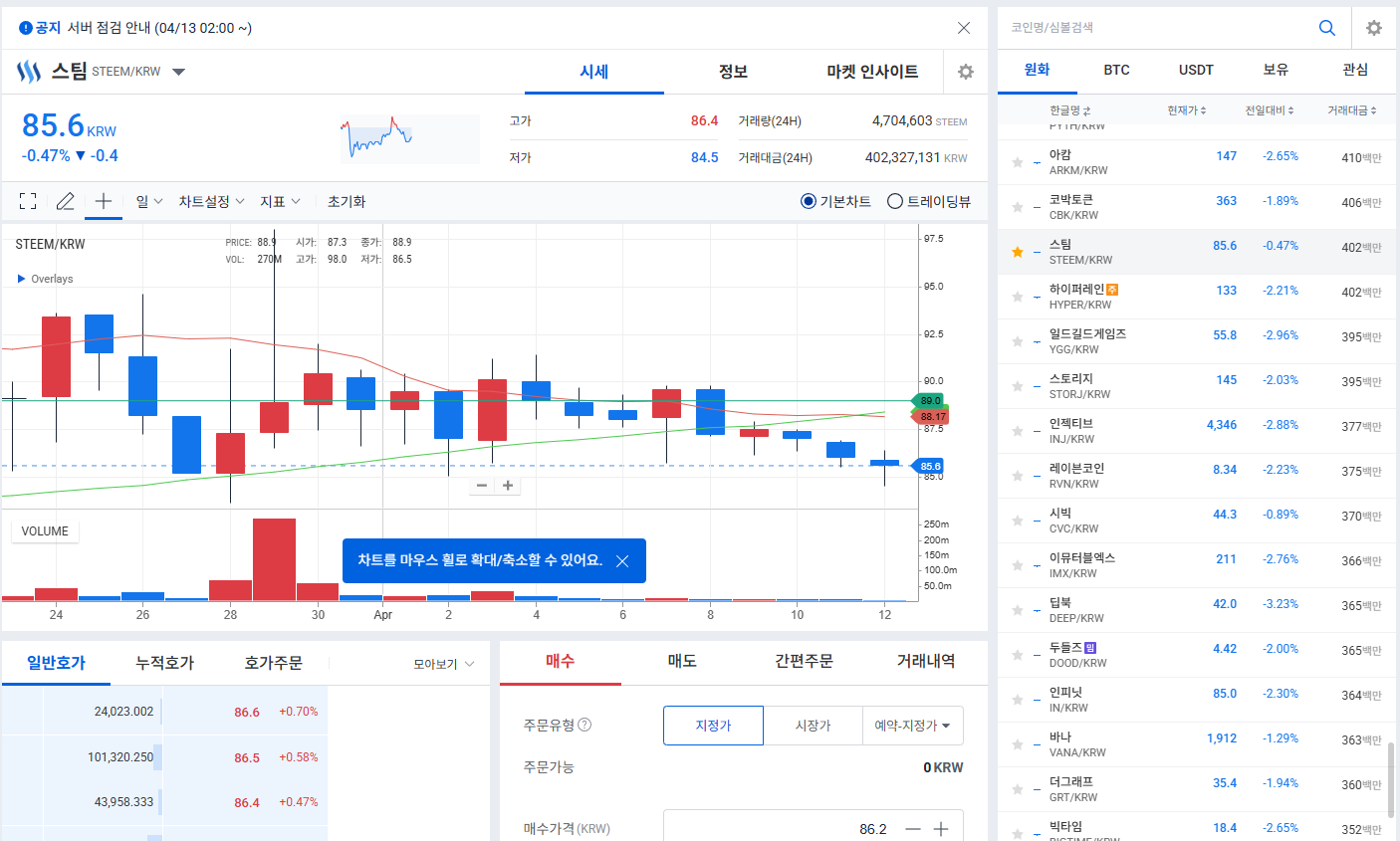Select the crosshair cursor tool
1400x841 pixels.
coord(104,201)
